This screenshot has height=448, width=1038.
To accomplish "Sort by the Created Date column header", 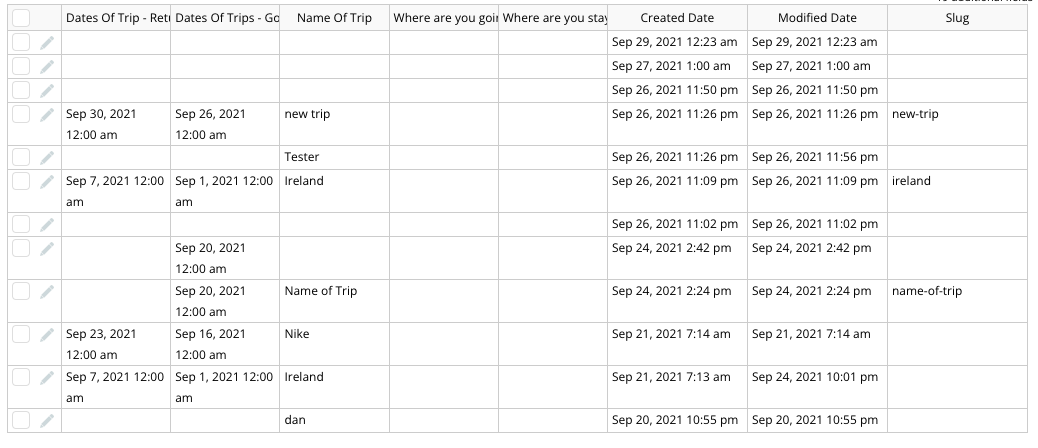I will coord(677,18).
